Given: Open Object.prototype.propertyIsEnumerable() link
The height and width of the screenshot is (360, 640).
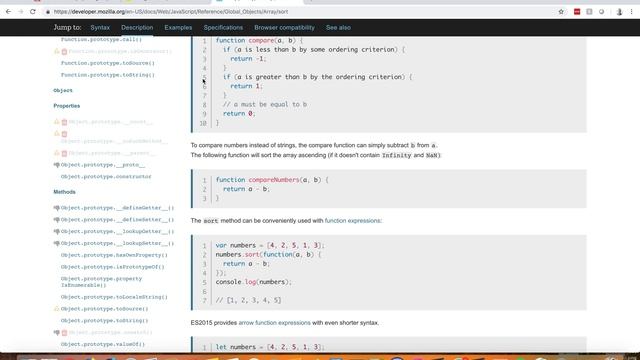Looking at the screenshot, I should click(x=102, y=282).
